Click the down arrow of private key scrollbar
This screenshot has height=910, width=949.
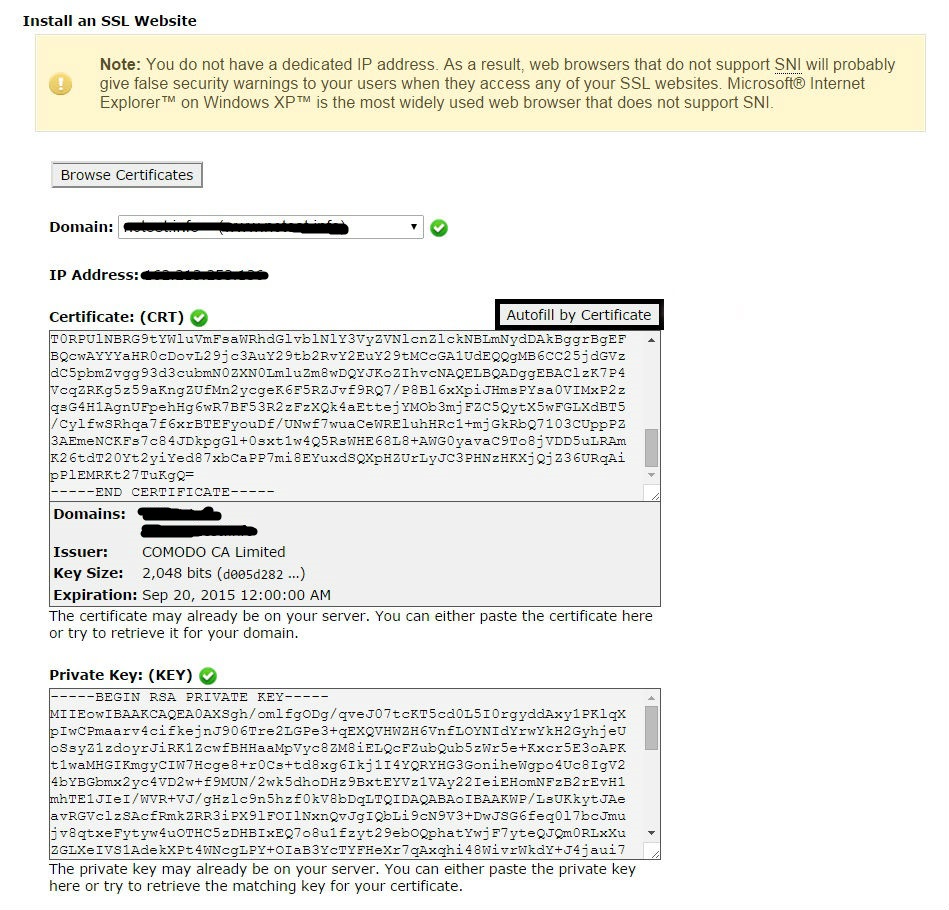pos(651,833)
